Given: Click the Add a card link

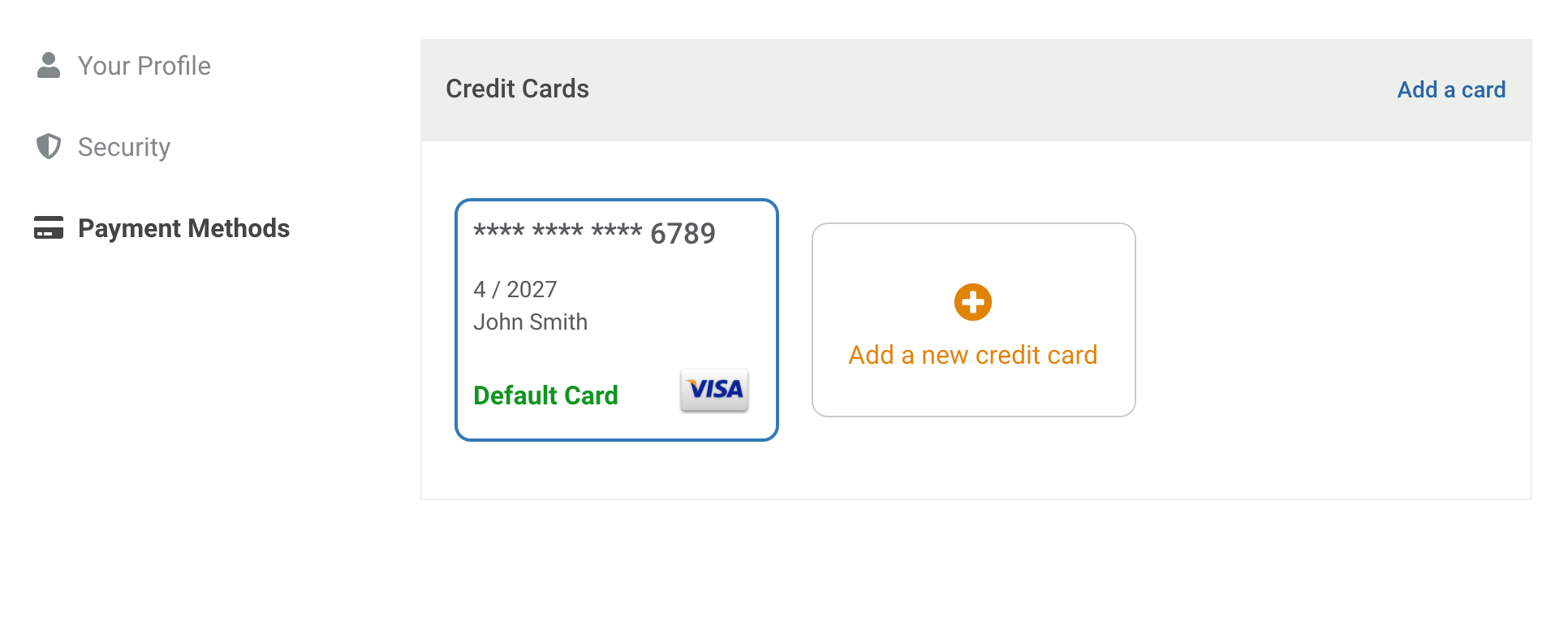Looking at the screenshot, I should click(1451, 89).
